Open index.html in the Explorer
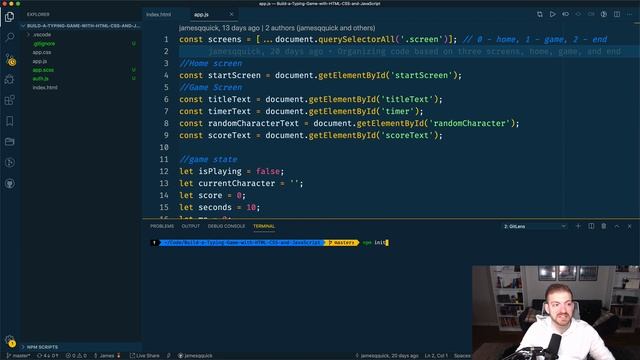Screen dimensions: 640x360 click(x=45, y=87)
